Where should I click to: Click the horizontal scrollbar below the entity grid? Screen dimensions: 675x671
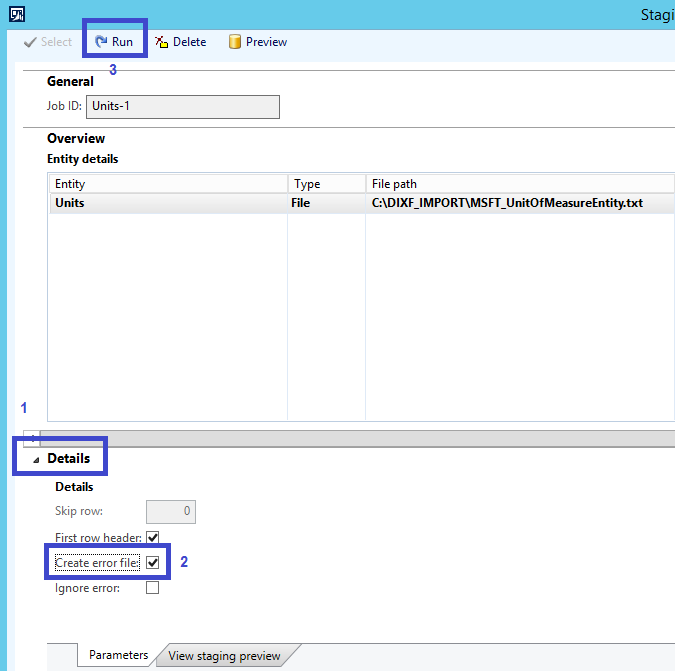(x=350, y=438)
